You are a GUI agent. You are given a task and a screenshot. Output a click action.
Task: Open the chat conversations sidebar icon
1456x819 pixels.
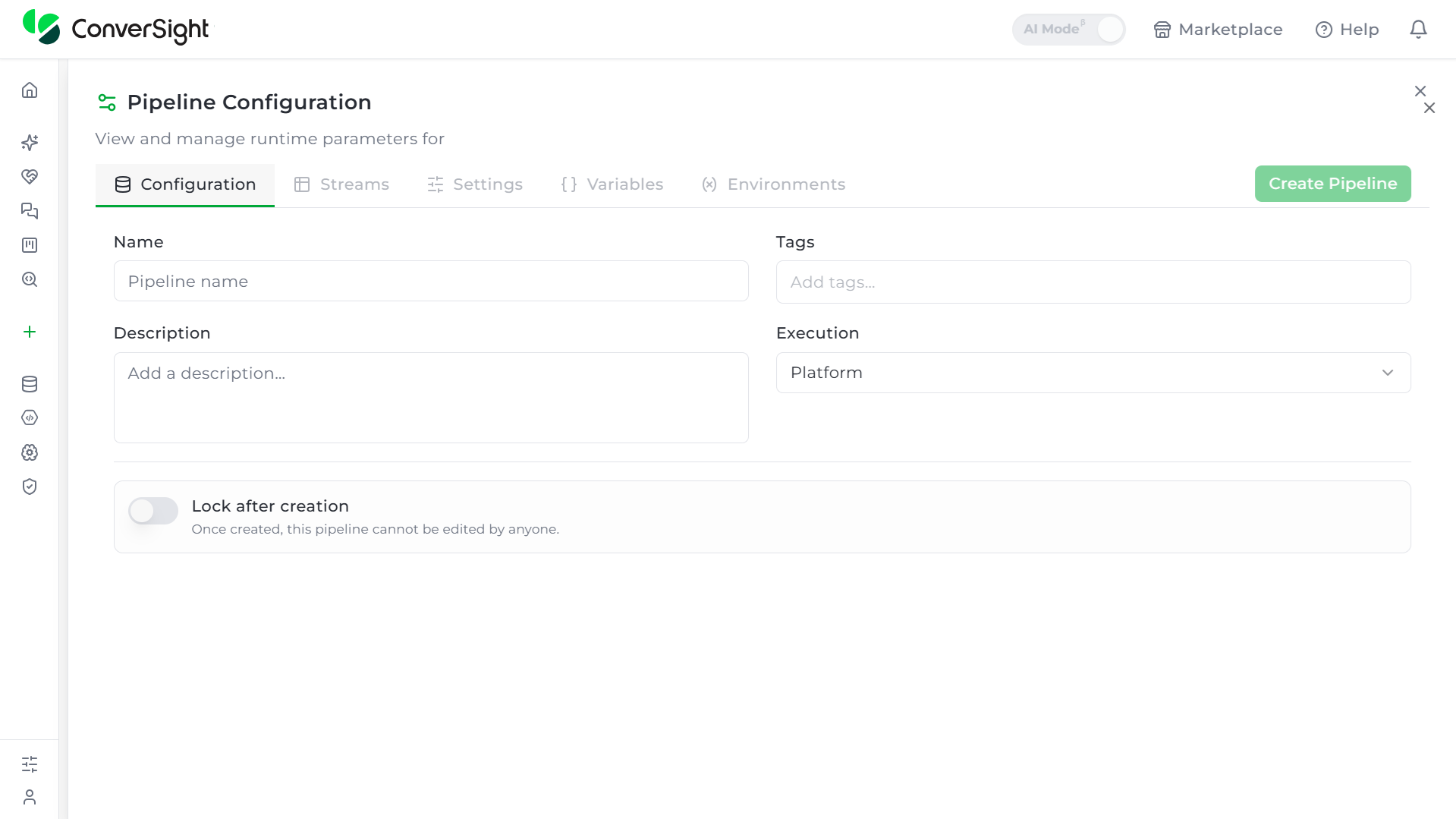coord(30,211)
